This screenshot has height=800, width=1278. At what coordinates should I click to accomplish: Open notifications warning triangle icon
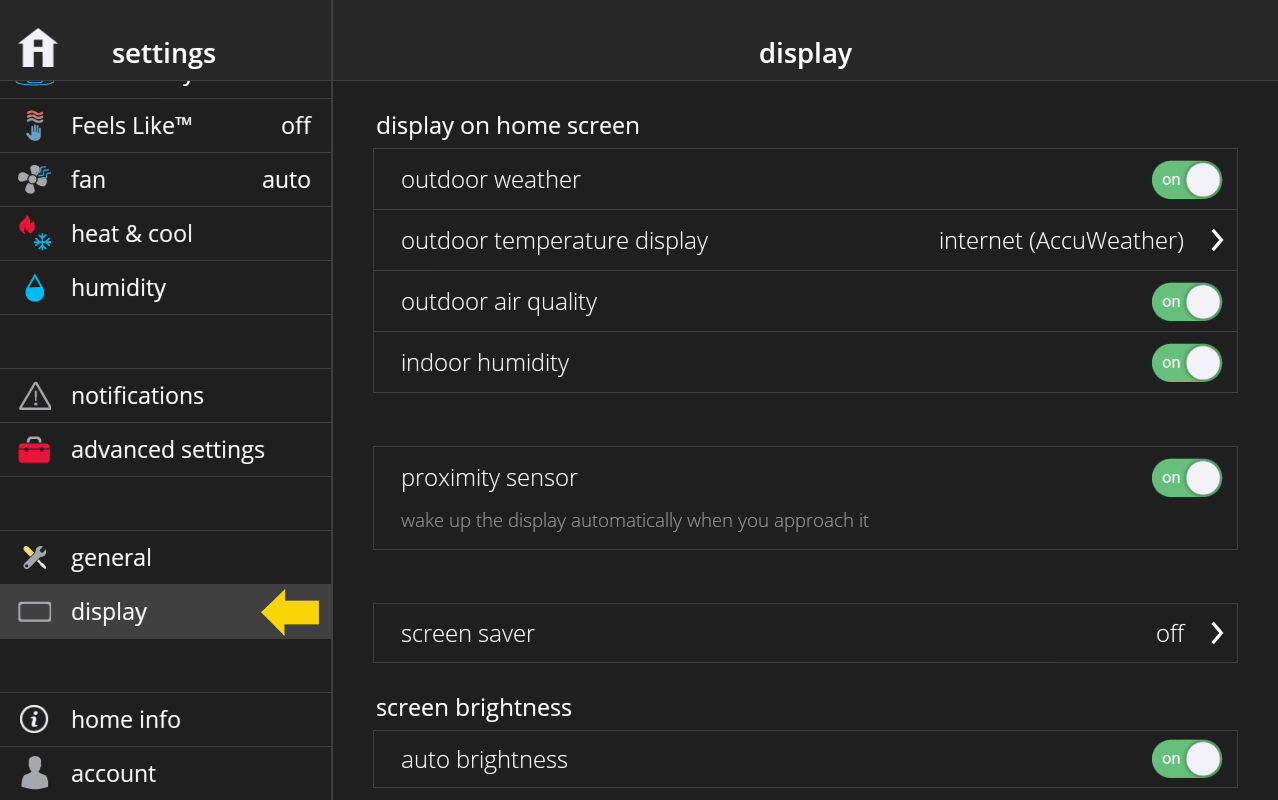(x=35, y=396)
